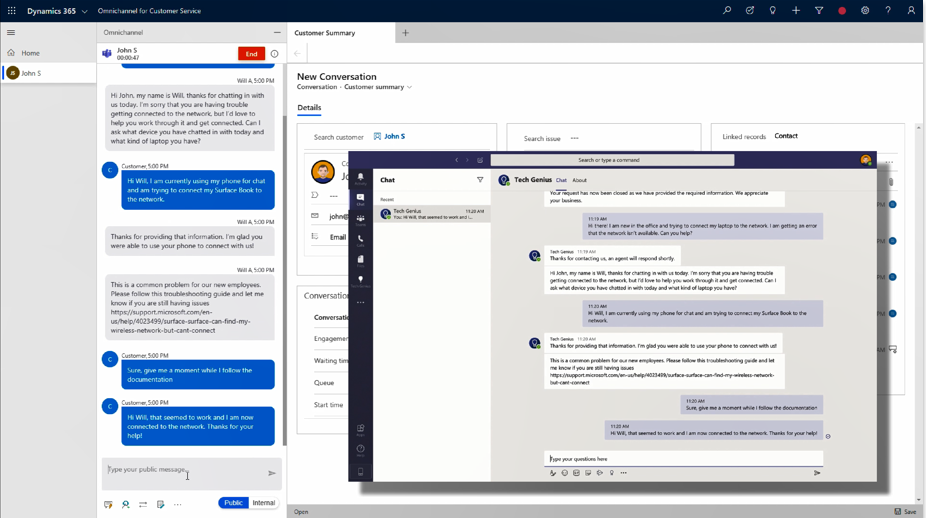Open the advanced find filter icon
This screenshot has height=518, width=926.
pyautogui.click(x=819, y=11)
